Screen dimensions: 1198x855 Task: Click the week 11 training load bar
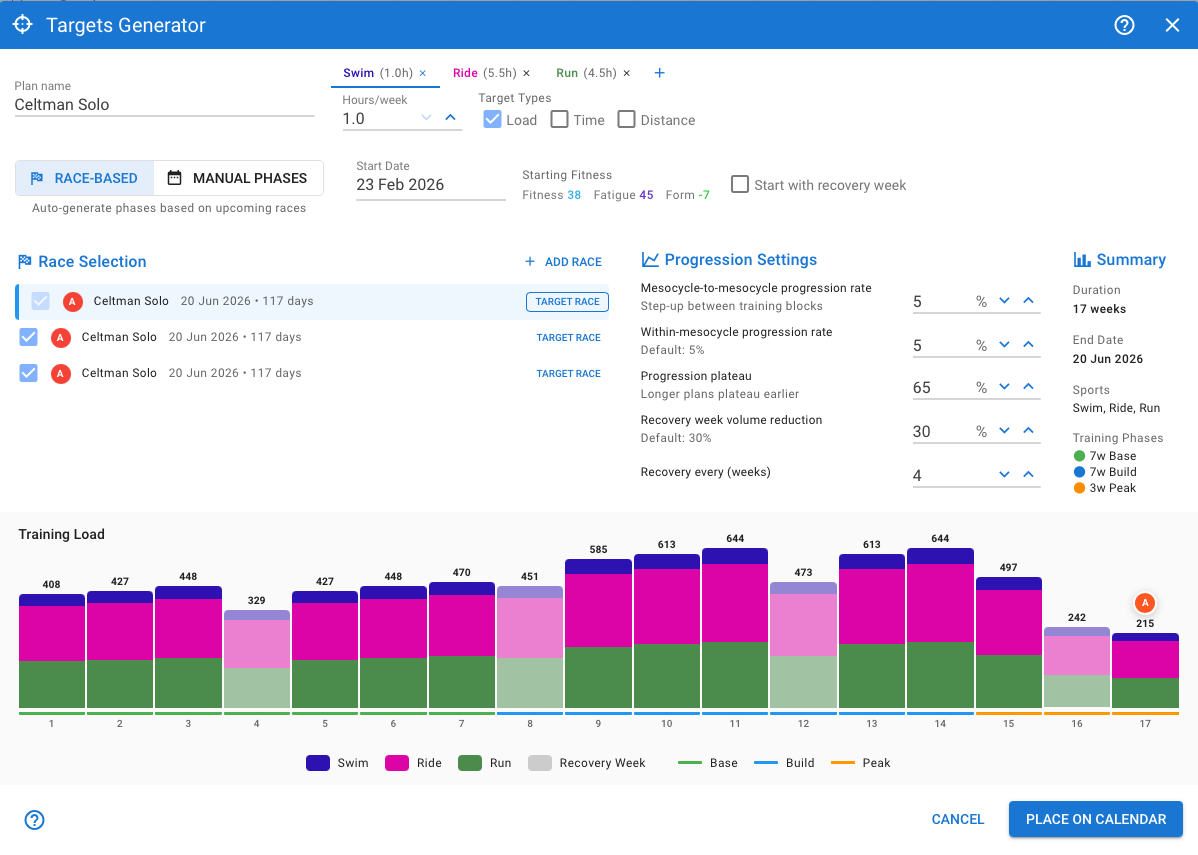coord(735,630)
